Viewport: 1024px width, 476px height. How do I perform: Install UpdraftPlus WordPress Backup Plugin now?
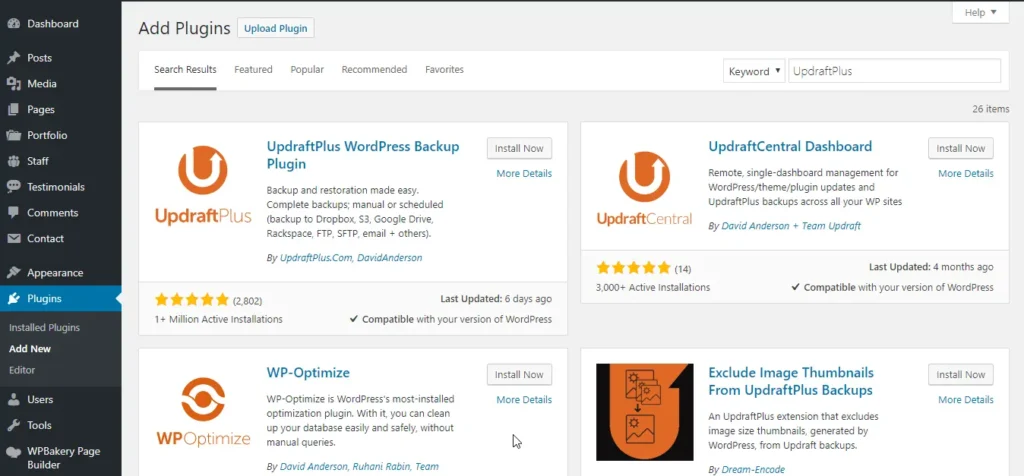coord(519,148)
